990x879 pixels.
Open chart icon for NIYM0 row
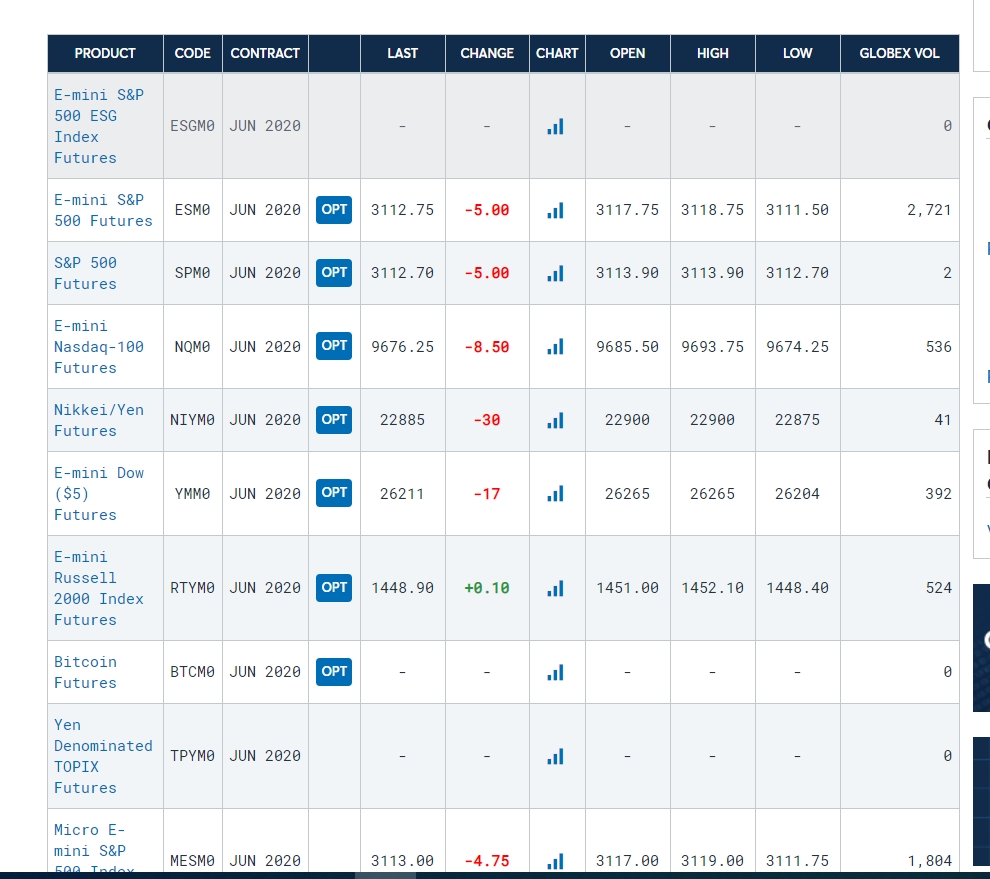(x=556, y=421)
